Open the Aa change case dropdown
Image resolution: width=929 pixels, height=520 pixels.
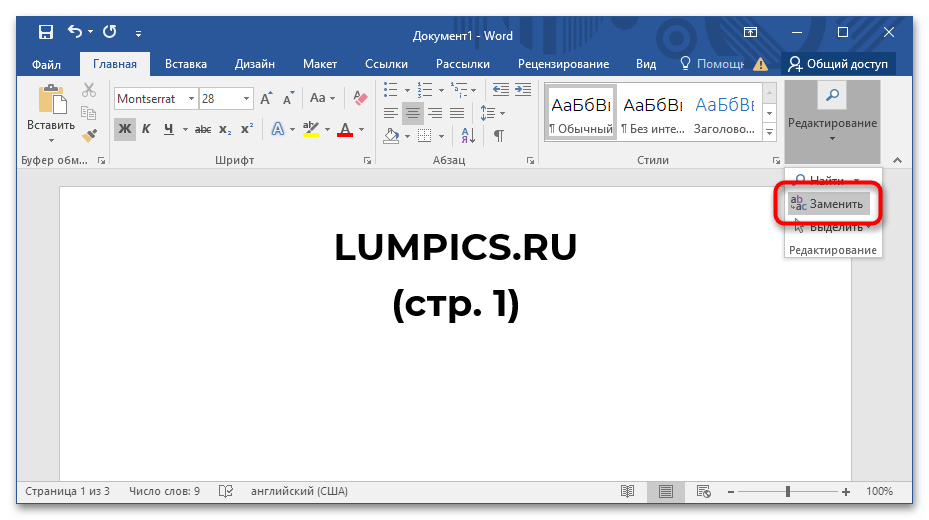tap(322, 98)
